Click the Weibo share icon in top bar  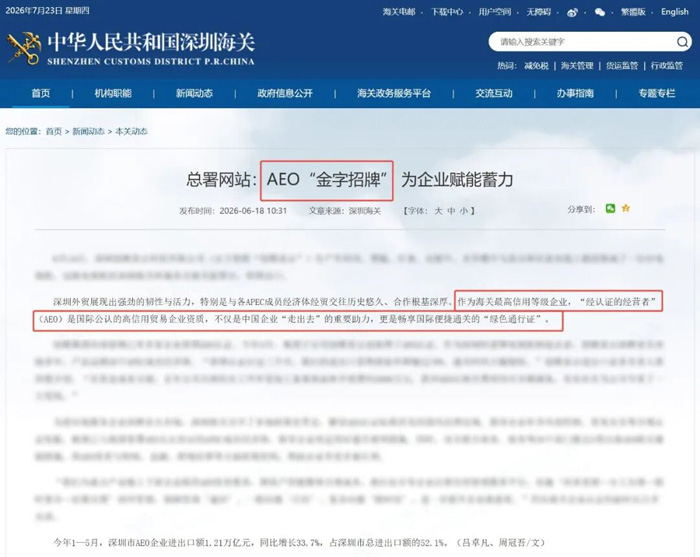[x=572, y=12]
